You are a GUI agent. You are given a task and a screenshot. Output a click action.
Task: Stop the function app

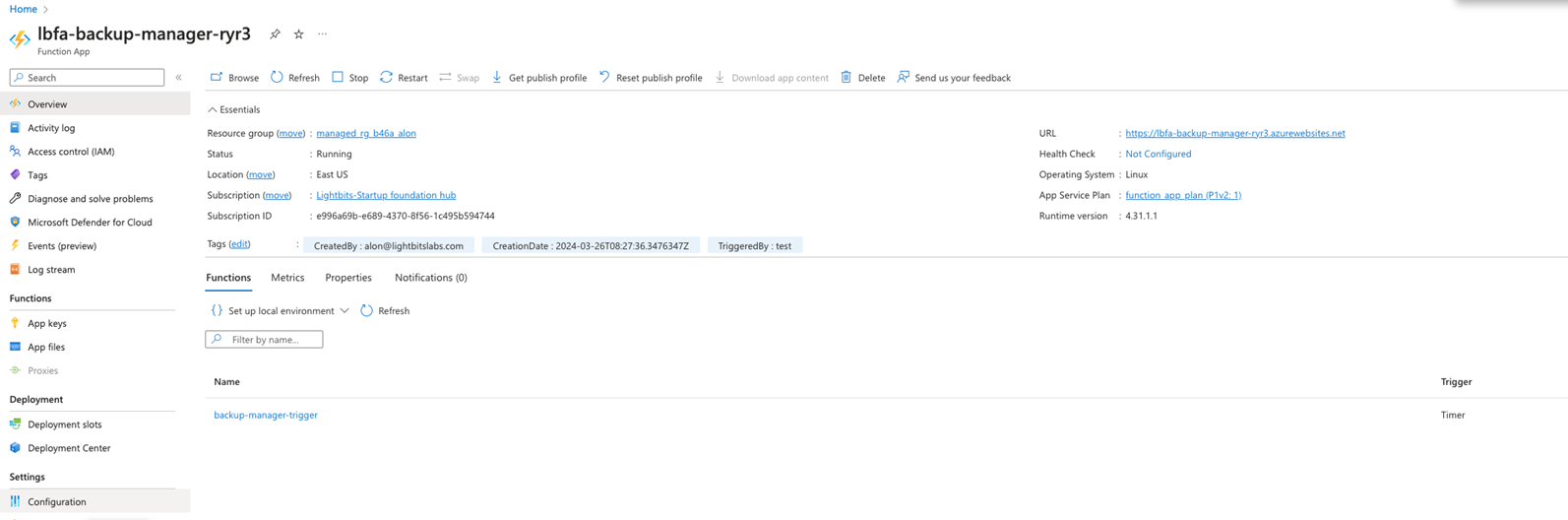click(x=349, y=77)
